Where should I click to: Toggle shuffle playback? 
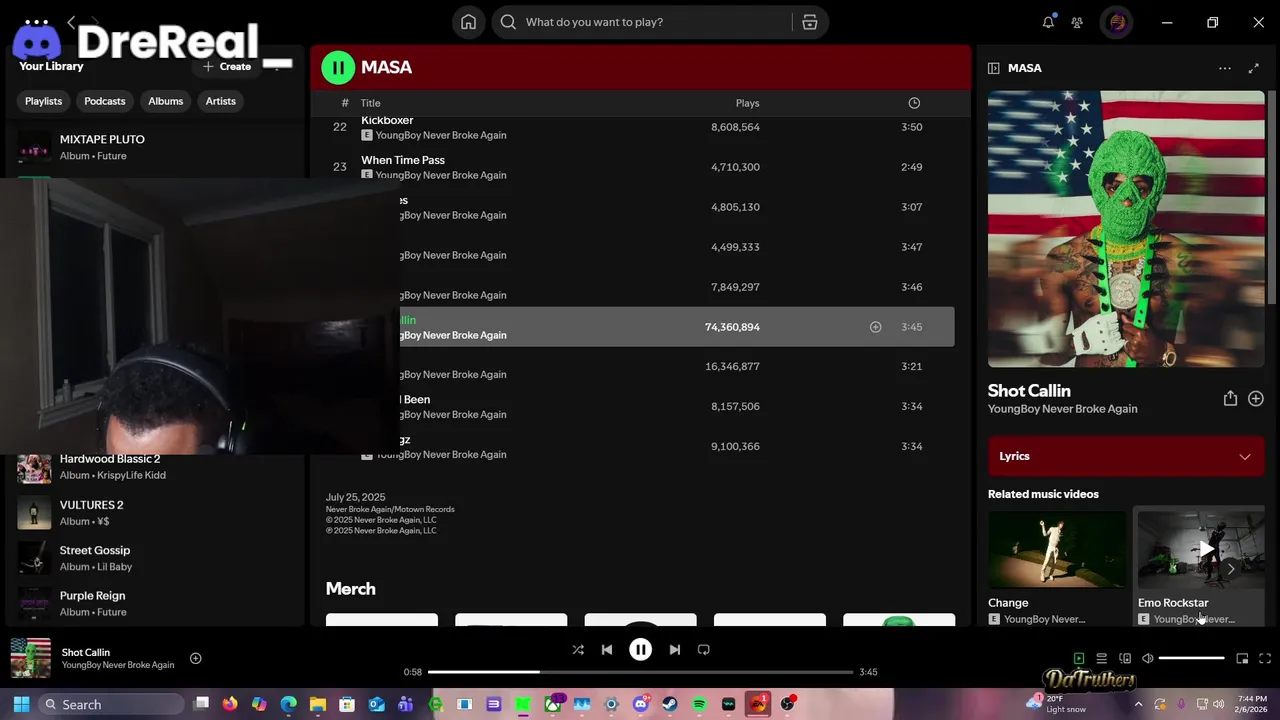(578, 650)
